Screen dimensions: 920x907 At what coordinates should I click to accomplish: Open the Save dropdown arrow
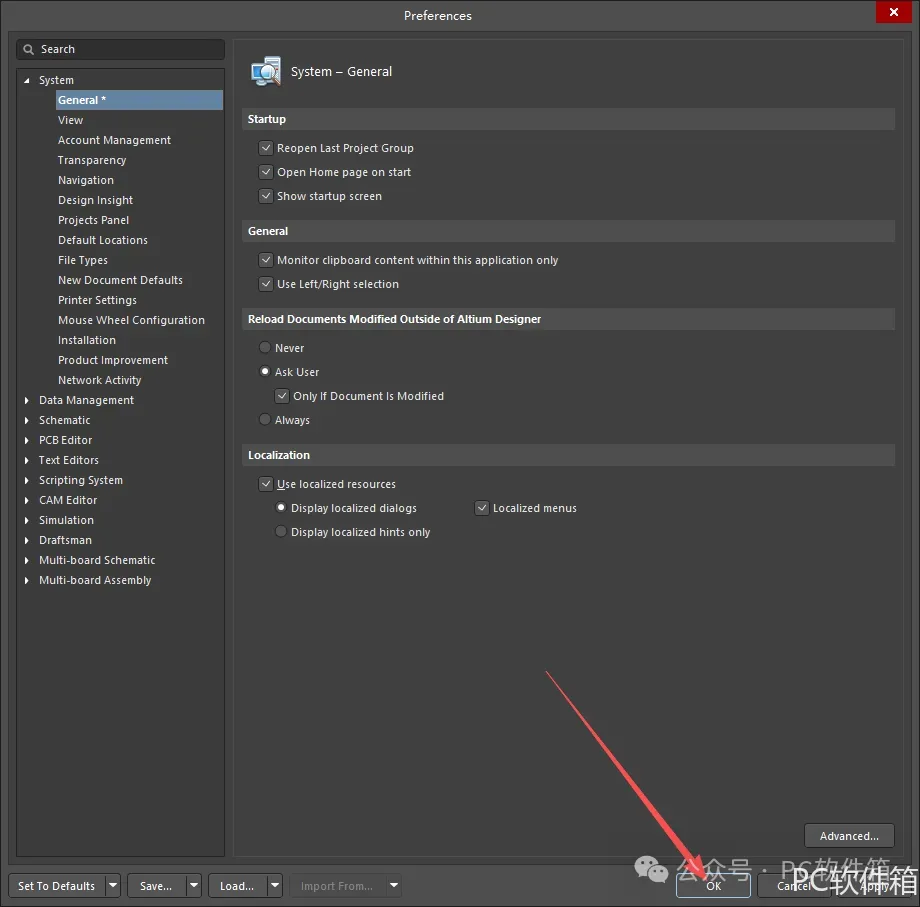(194, 885)
